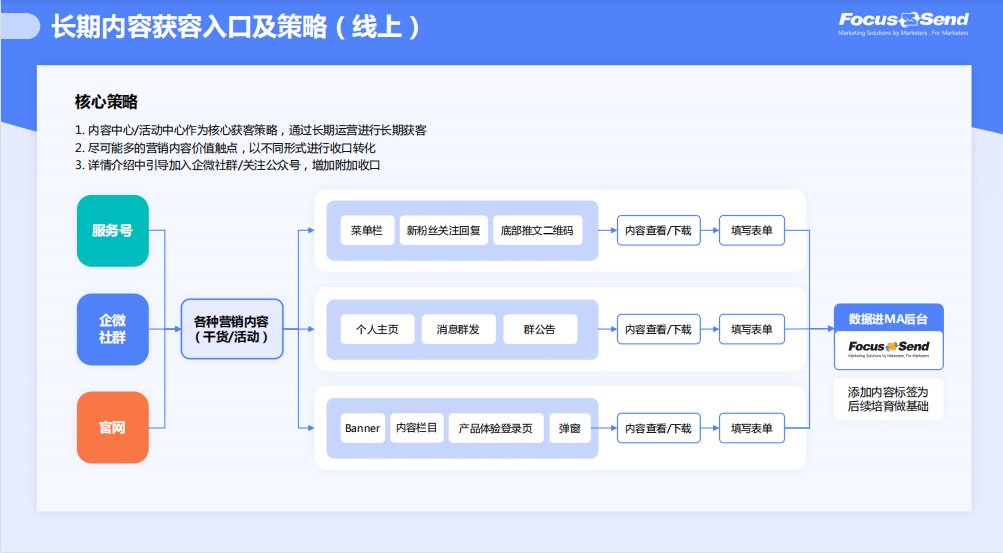Select the 内容栏目 box
Screen dimensions: 1003x553
[416, 428]
